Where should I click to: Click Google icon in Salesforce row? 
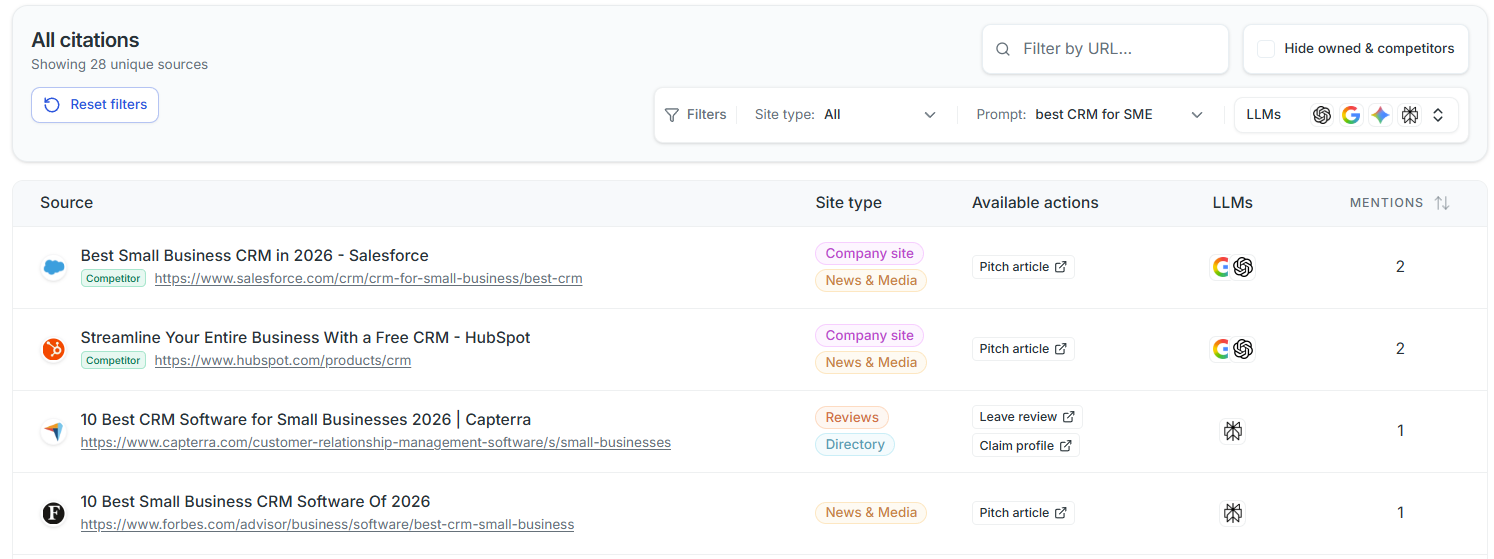(x=1221, y=267)
